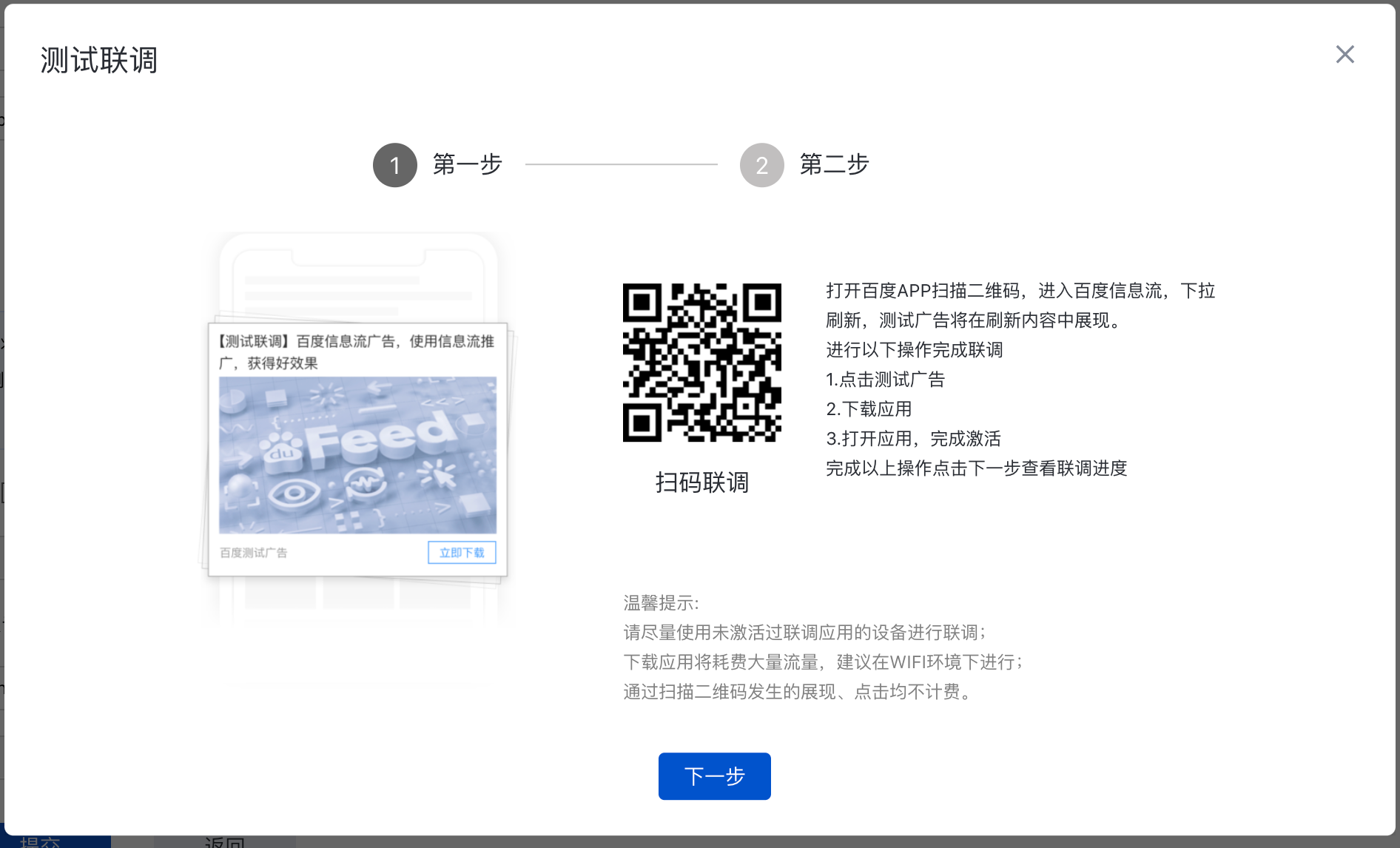Click the 扫码联调 caption
Viewport: 1400px width, 848px height.
tap(701, 482)
